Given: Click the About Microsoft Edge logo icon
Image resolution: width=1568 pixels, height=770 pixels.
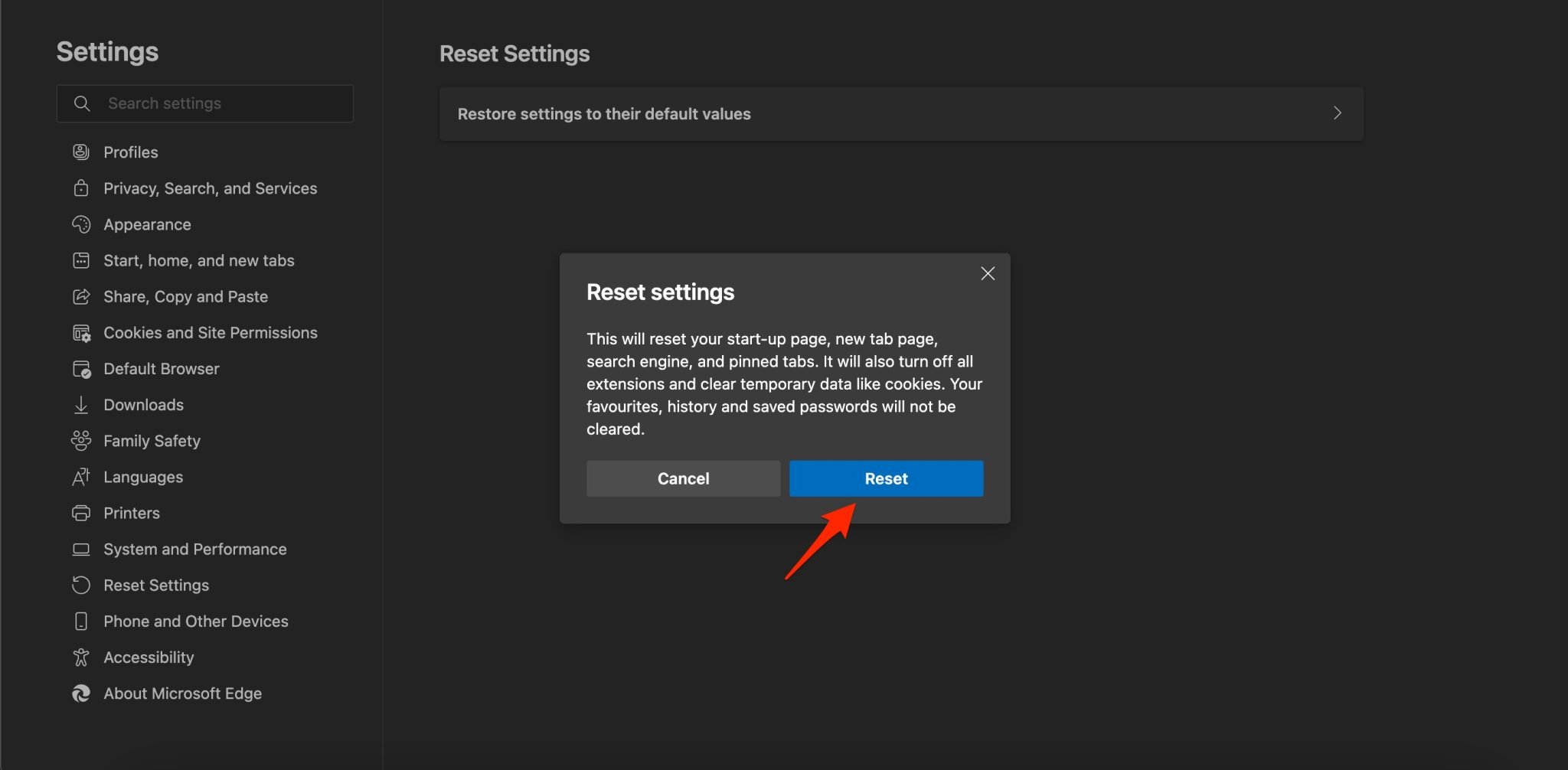Looking at the screenshot, I should click(81, 693).
